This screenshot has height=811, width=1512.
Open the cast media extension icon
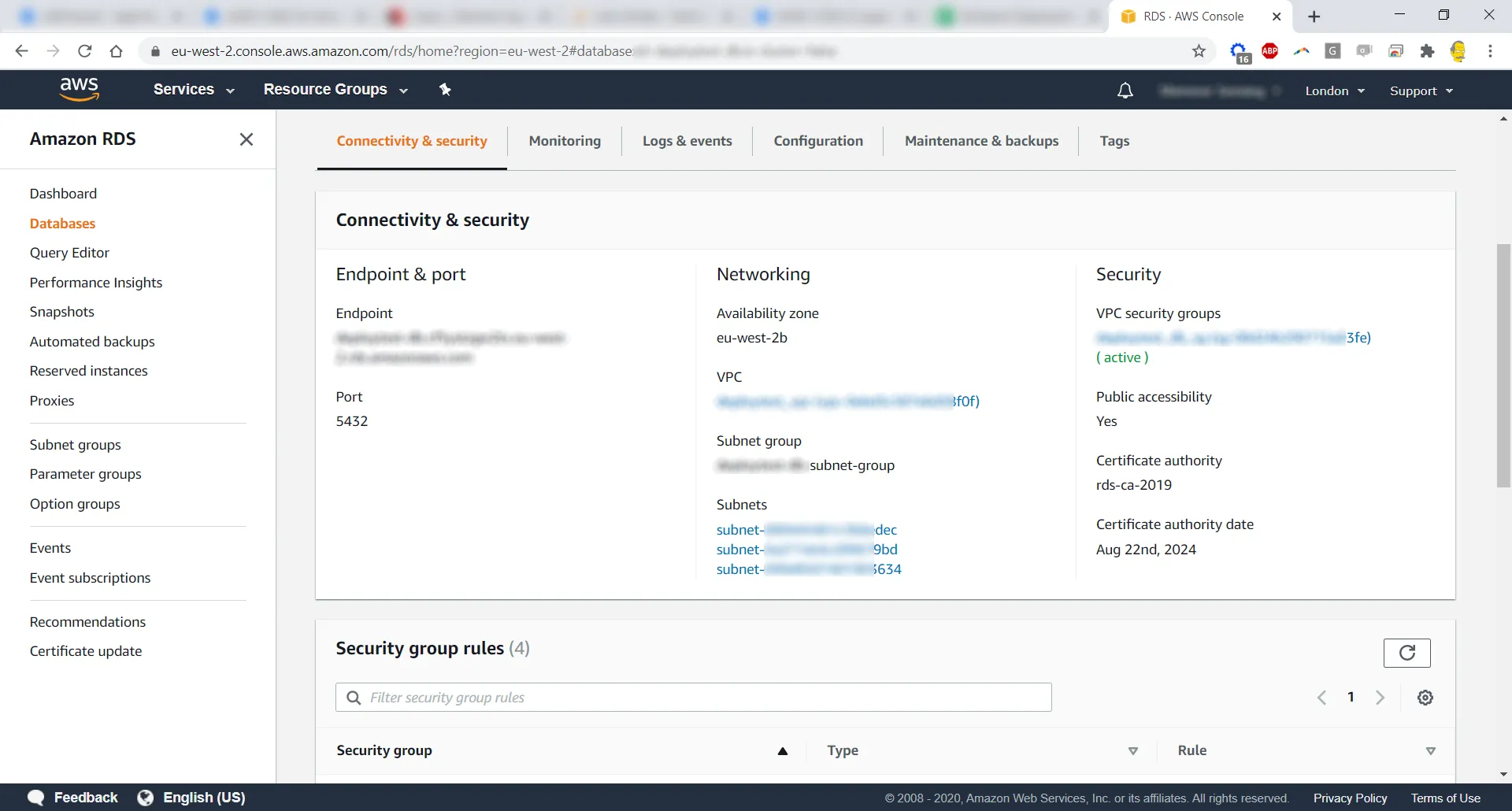coord(1395,51)
